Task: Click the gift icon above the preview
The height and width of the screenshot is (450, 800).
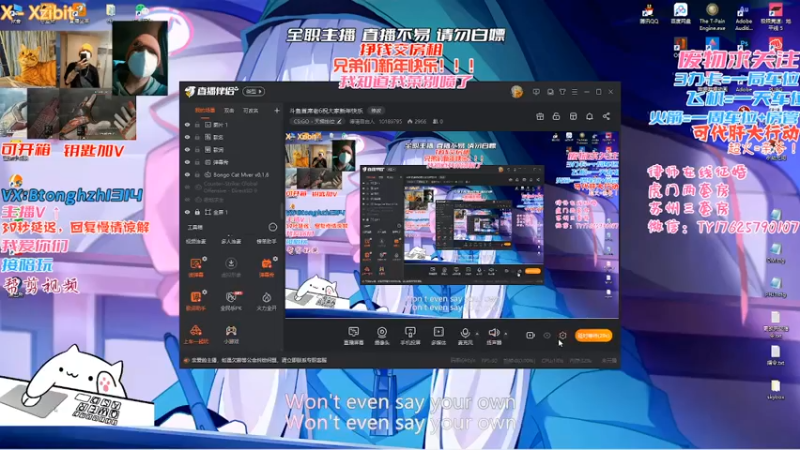Action: coord(540,116)
